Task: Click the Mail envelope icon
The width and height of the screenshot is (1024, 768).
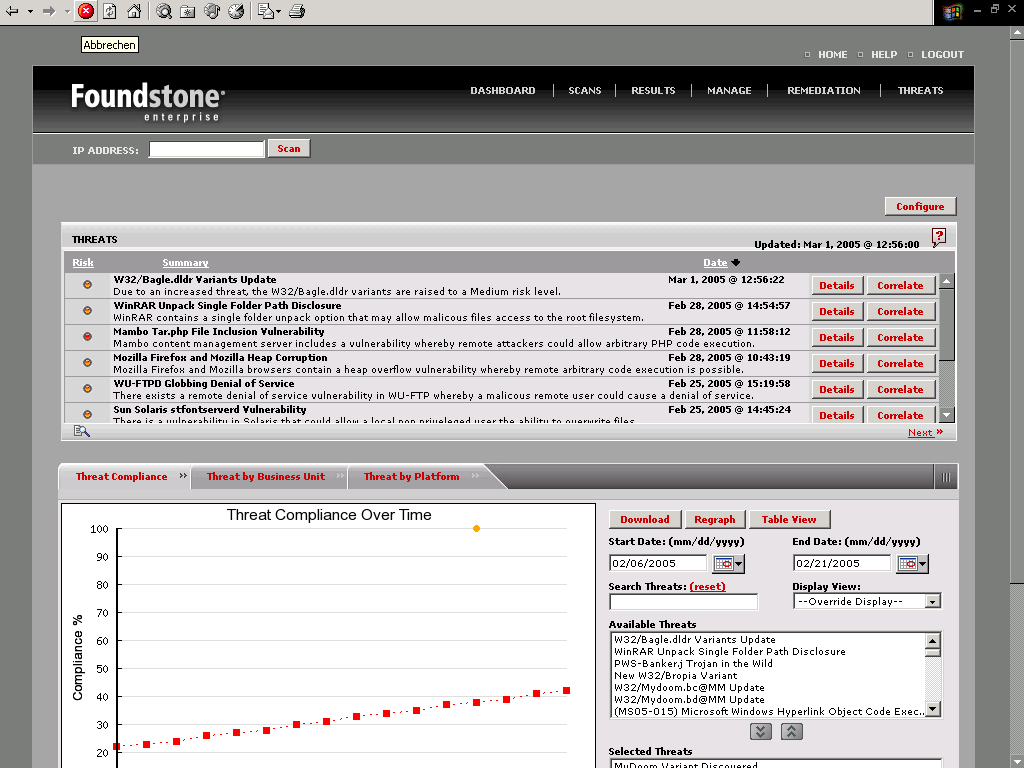Action: point(266,11)
